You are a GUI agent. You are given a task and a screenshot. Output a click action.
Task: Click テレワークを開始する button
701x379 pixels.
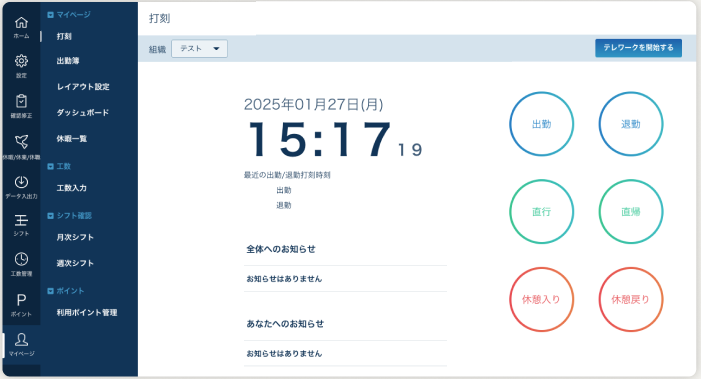pos(638,48)
